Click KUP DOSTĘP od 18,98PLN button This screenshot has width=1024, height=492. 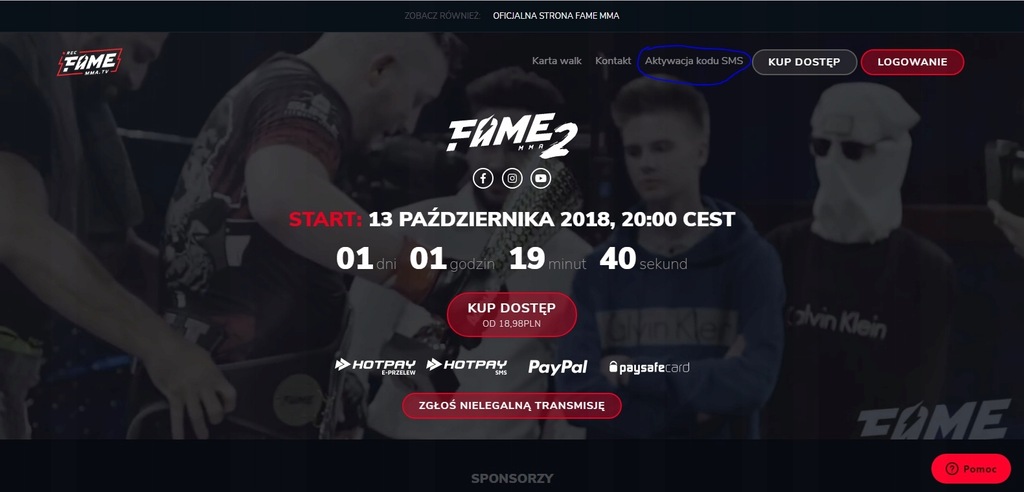[x=512, y=314]
